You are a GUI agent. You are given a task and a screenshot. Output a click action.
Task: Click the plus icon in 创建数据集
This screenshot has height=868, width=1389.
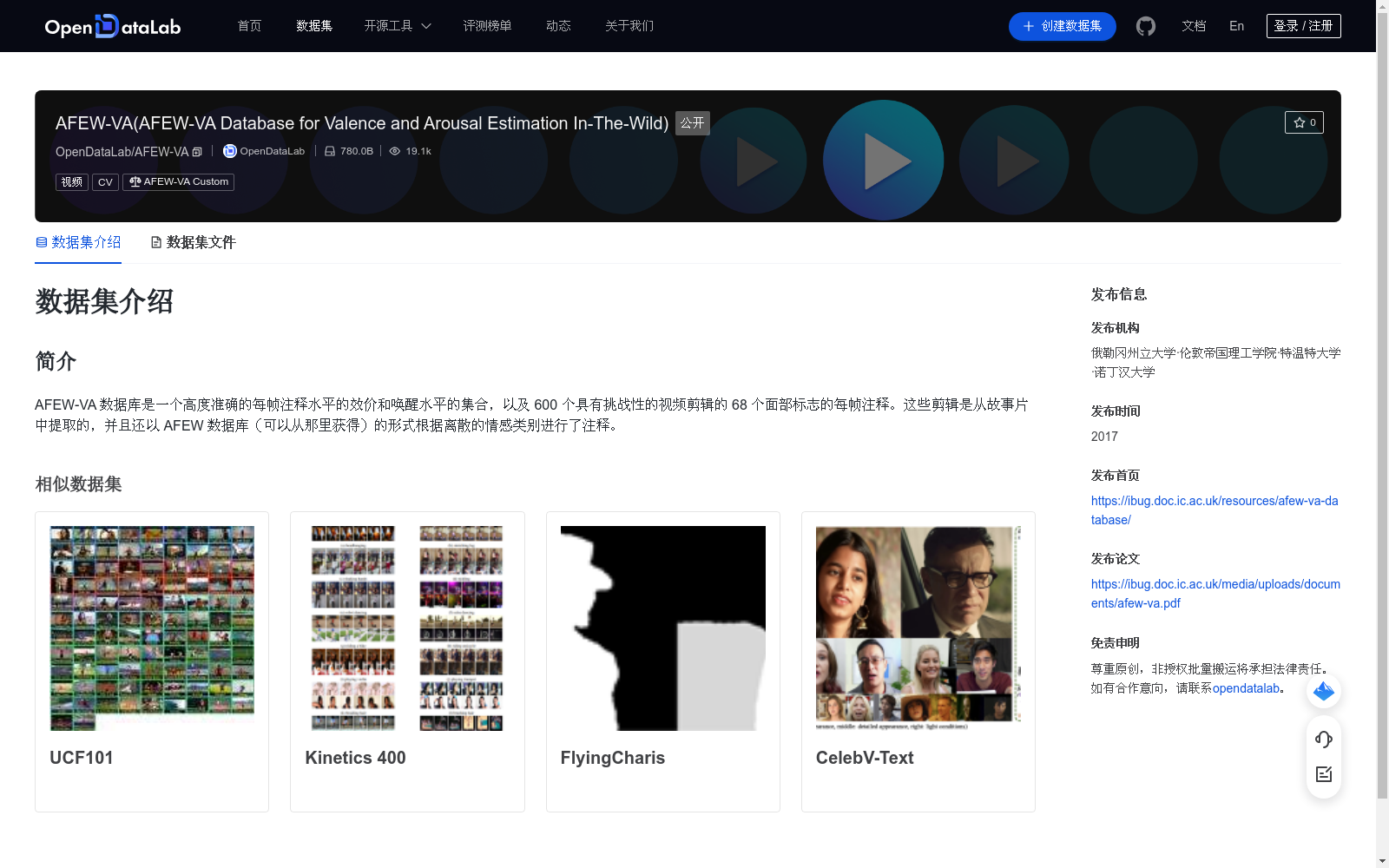[1029, 26]
